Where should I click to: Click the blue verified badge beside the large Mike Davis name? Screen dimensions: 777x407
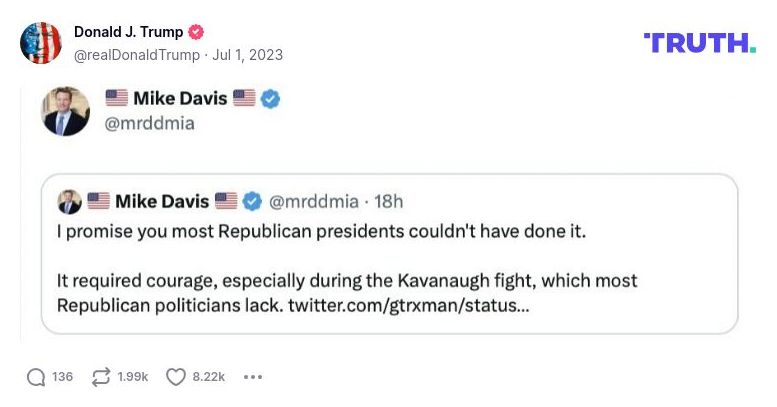(270, 98)
